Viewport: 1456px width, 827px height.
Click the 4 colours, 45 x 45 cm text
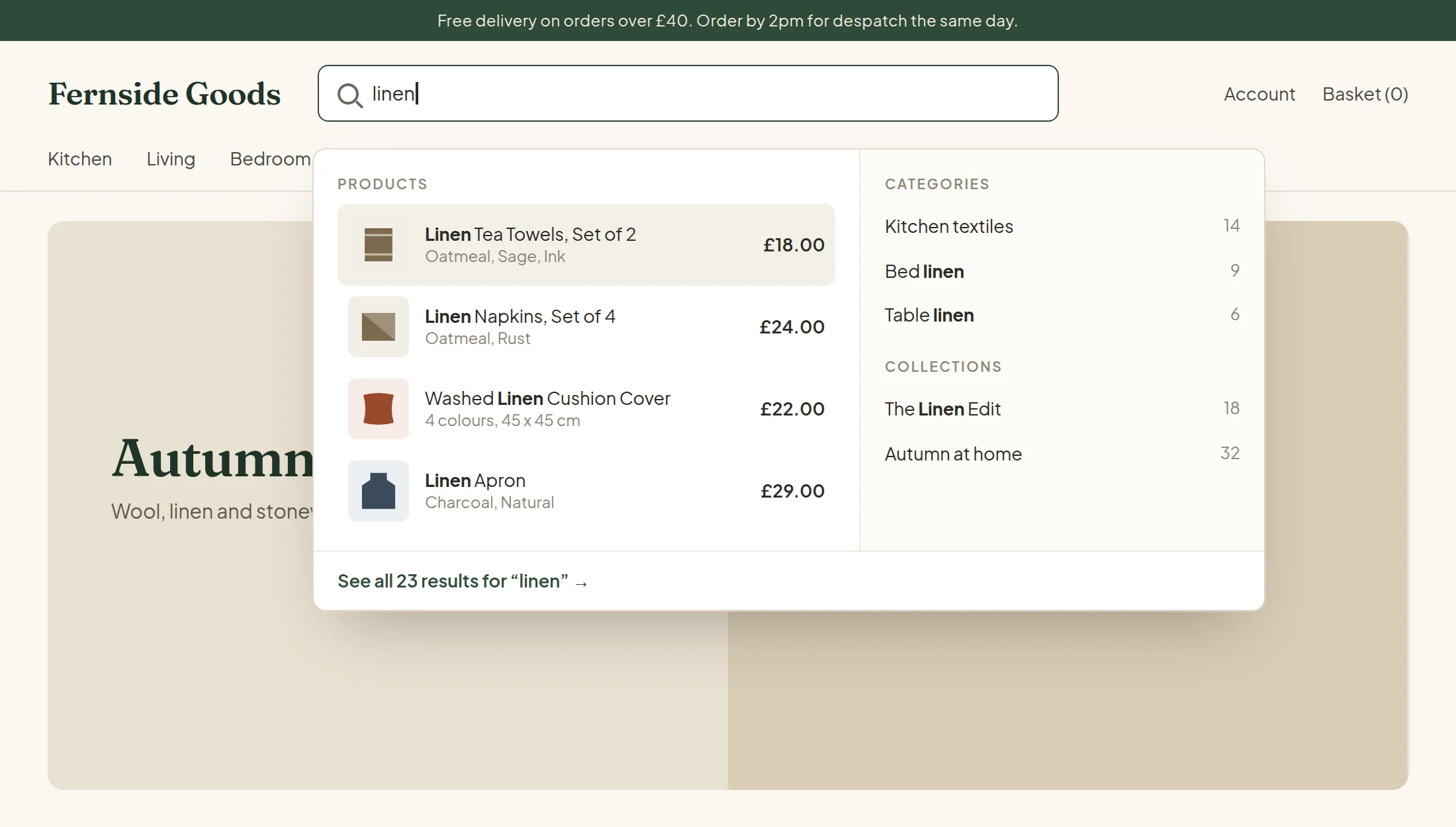[x=502, y=421]
